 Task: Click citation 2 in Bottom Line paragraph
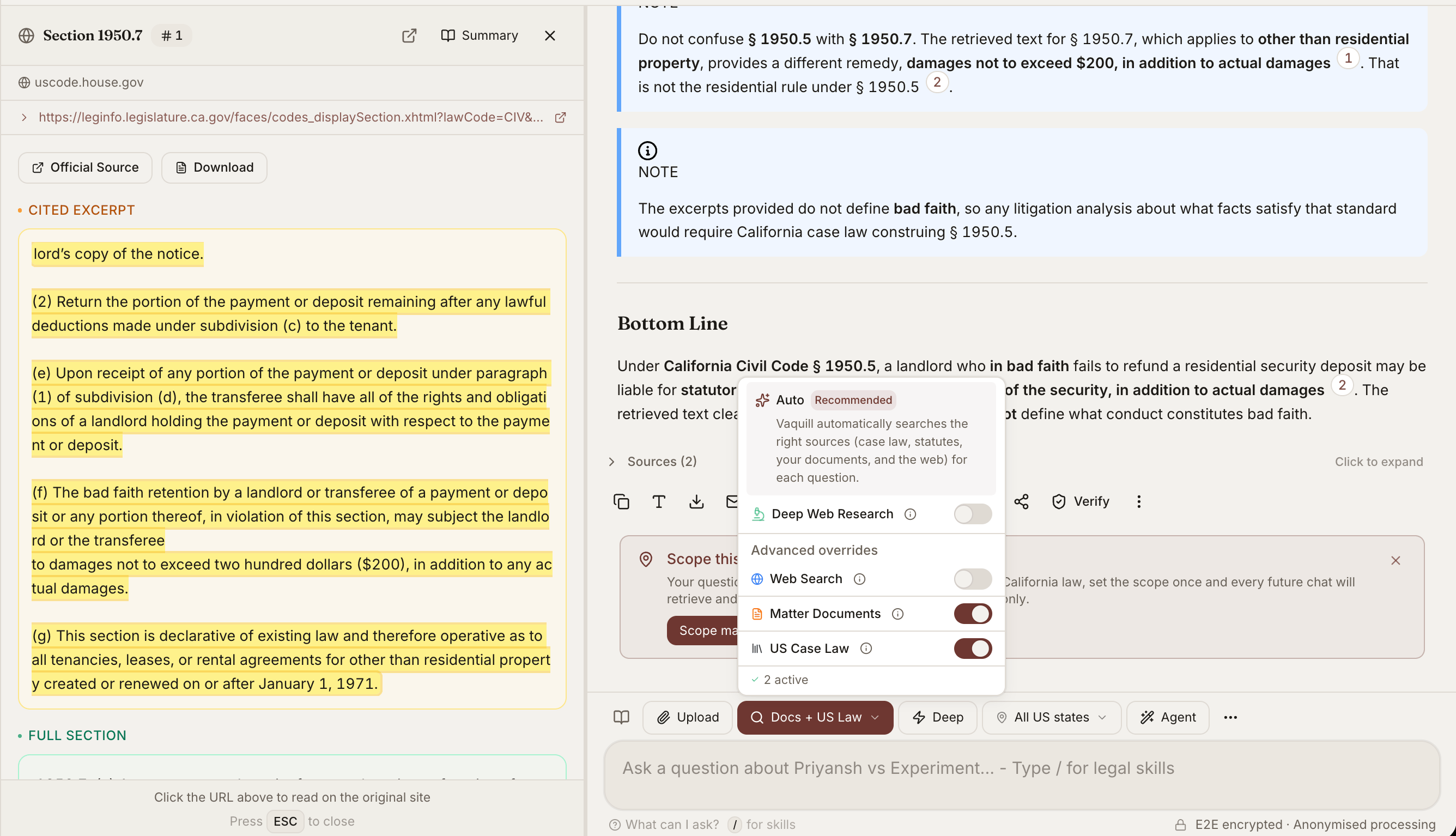[x=1342, y=386]
